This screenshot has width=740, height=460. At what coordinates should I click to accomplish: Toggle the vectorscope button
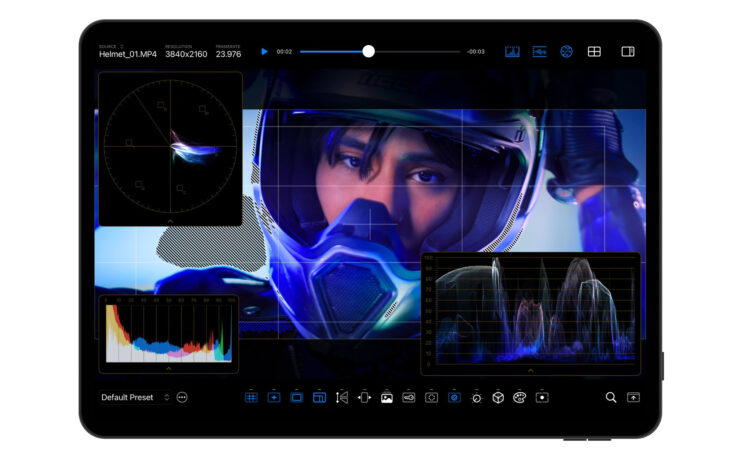[566, 51]
